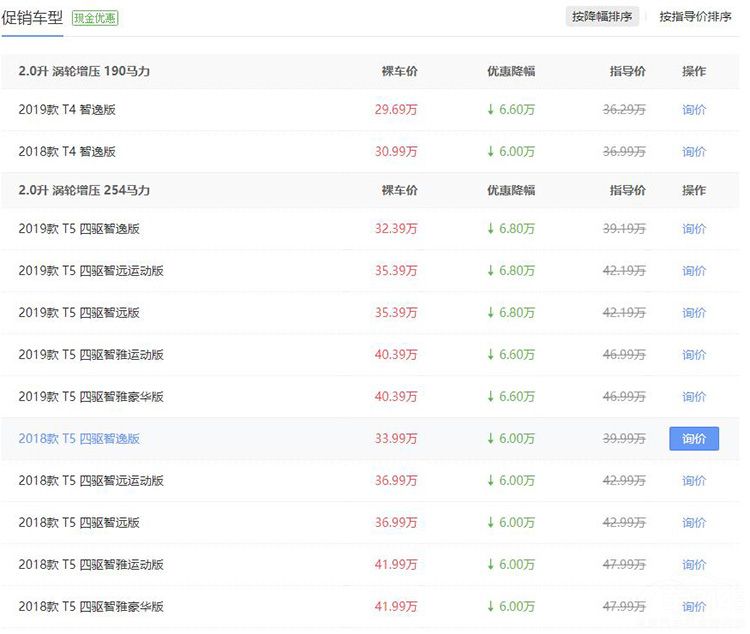Image resolution: width=750 pixels, height=634 pixels.
Task: Click the 36.29万 guide price
Action: tap(624, 110)
